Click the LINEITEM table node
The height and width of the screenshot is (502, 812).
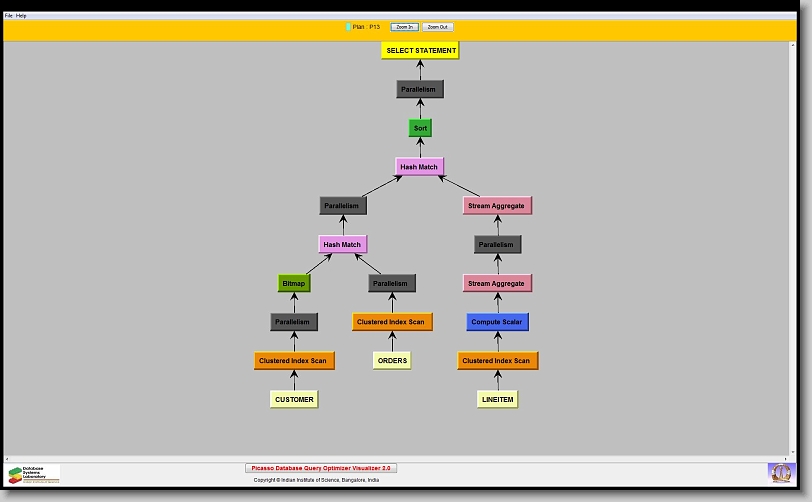click(497, 399)
